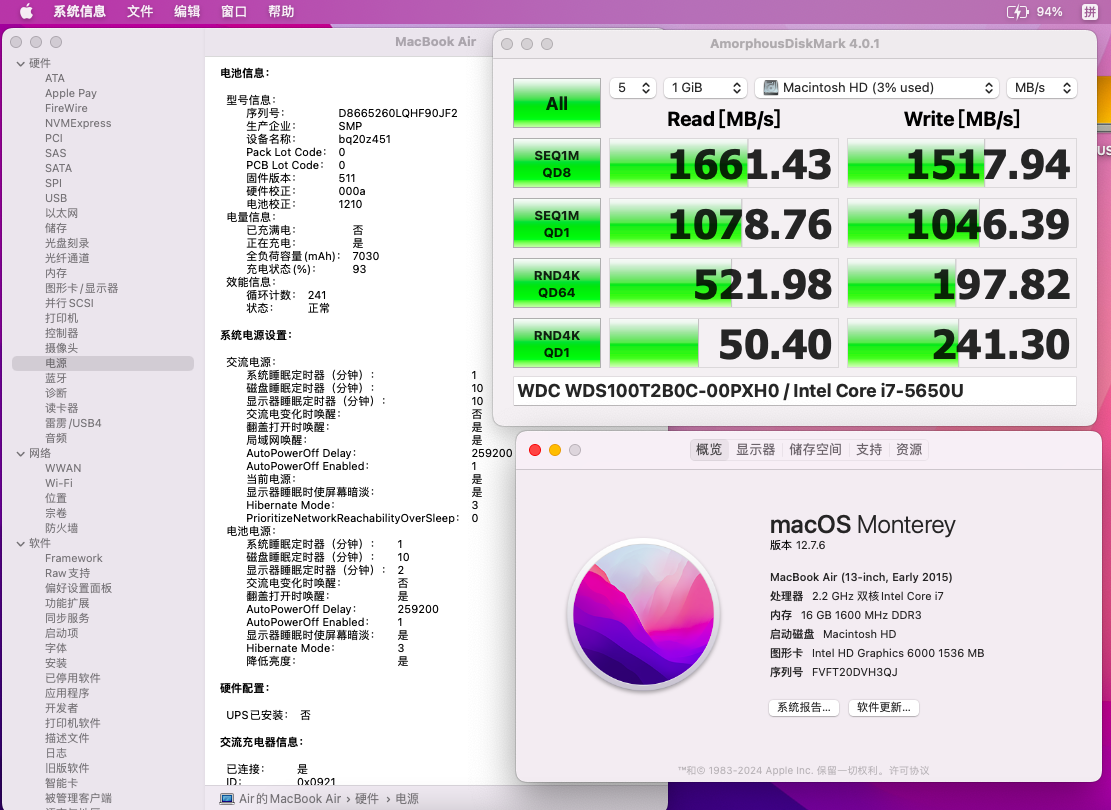
Task: Open the 帮助 menu
Action: pyautogui.click(x=281, y=11)
